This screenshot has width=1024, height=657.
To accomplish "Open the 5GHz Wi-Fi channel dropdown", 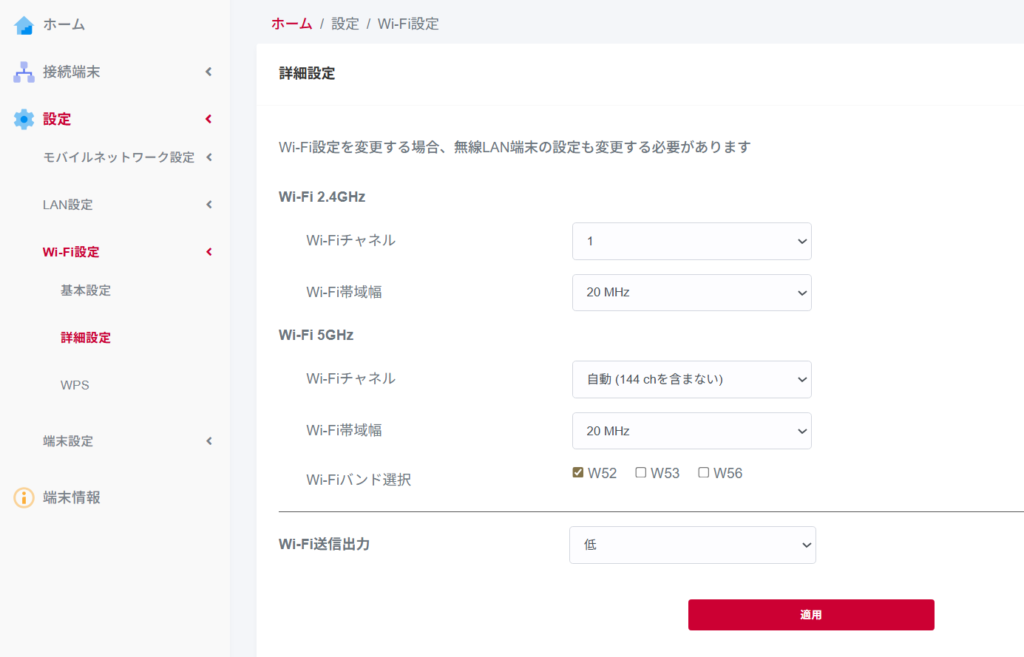I will pos(691,379).
